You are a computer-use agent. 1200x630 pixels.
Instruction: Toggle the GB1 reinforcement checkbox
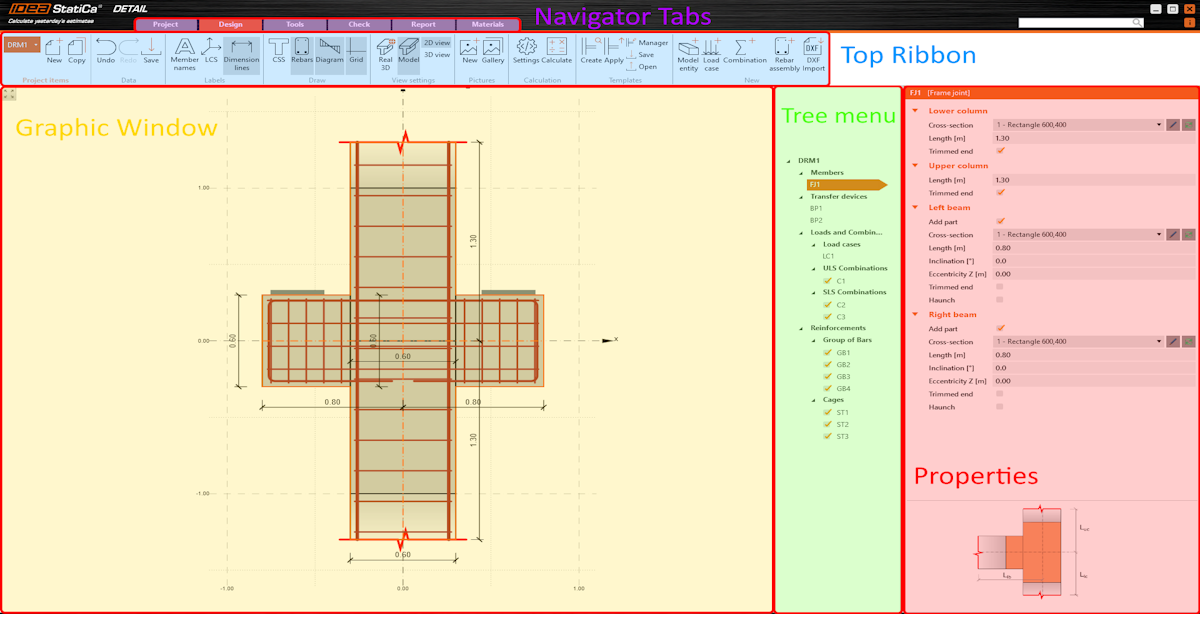(x=829, y=351)
